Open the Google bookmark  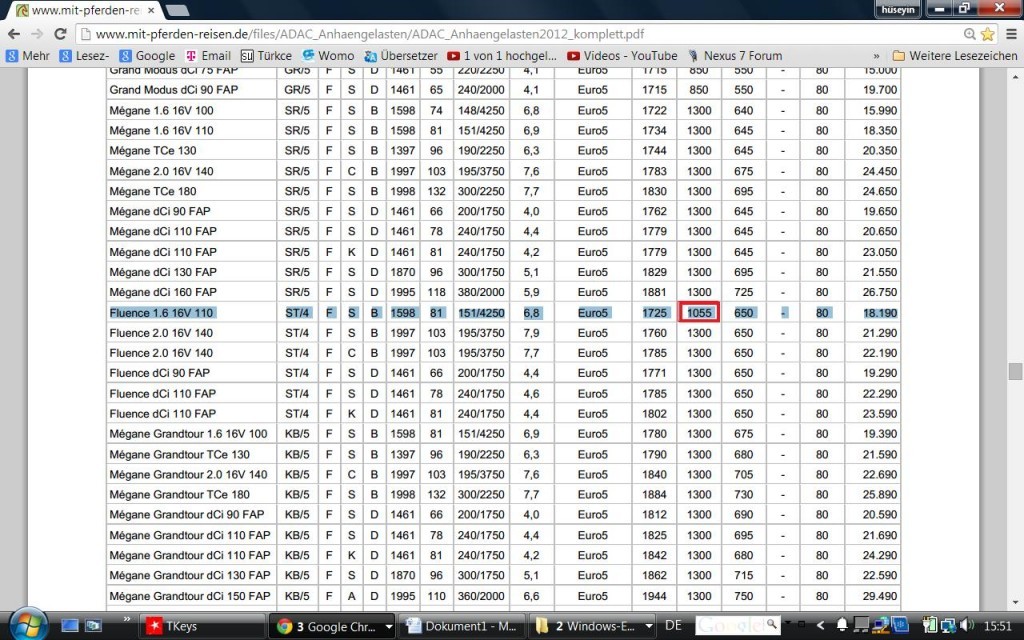[146, 56]
